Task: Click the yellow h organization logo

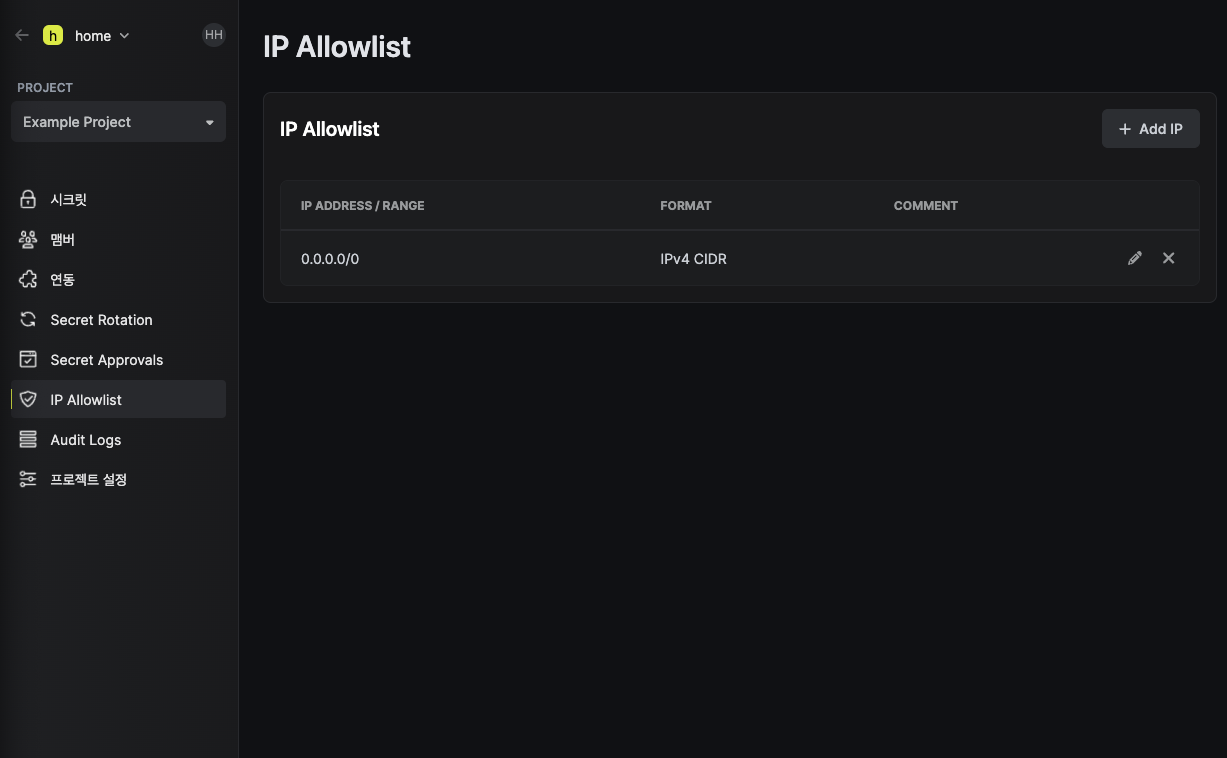Action: pos(53,35)
